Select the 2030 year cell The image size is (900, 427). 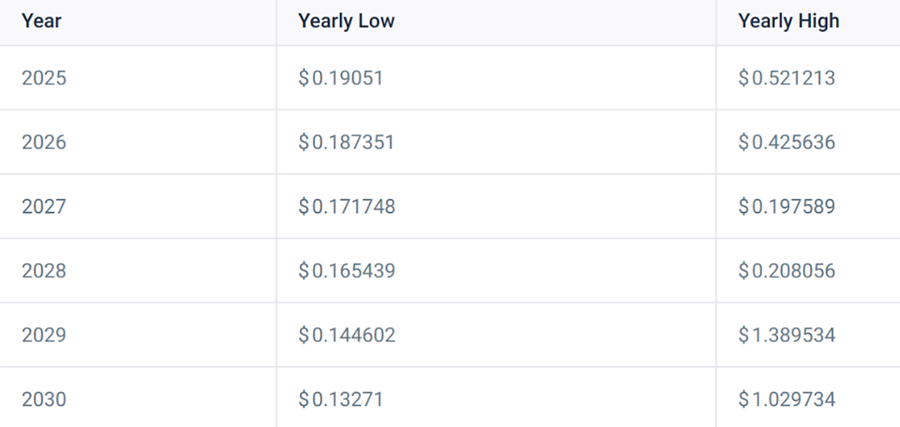(44, 399)
